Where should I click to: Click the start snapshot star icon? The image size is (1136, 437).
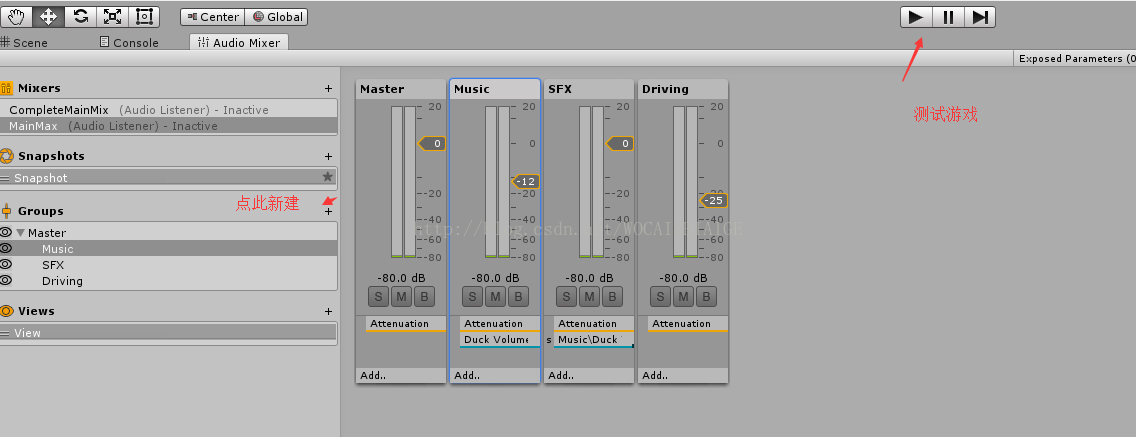(327, 177)
